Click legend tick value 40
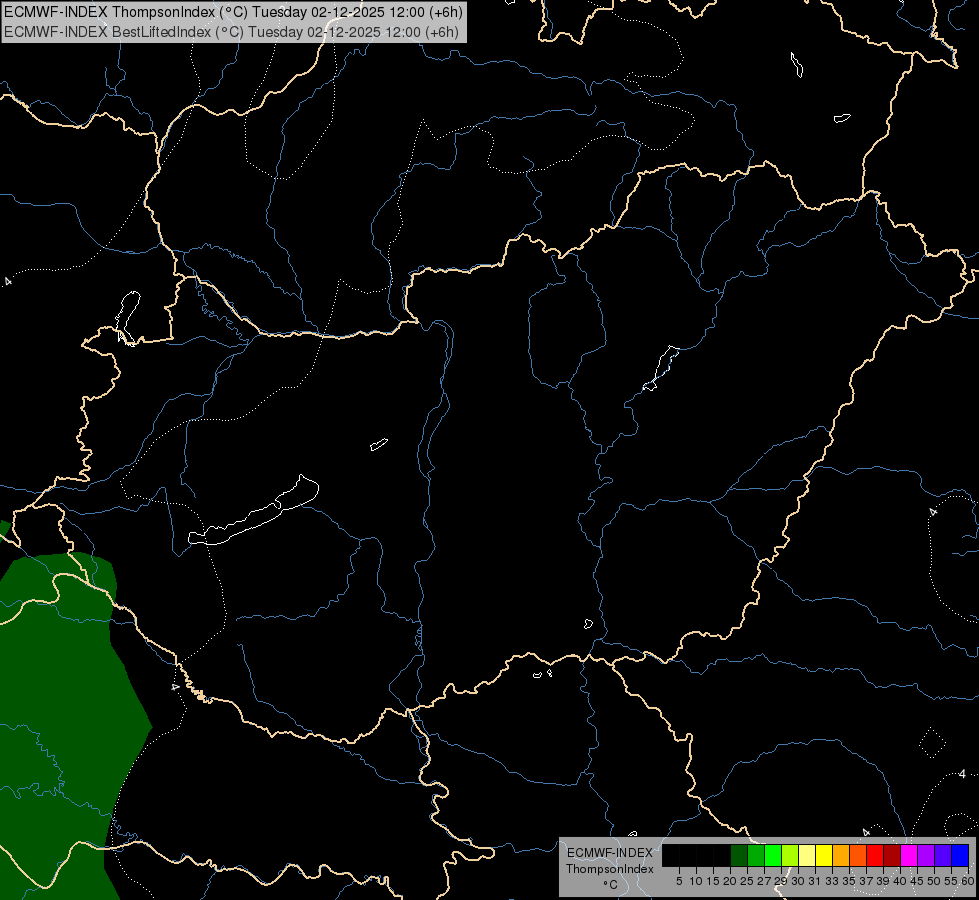979x900 pixels. pos(900,881)
